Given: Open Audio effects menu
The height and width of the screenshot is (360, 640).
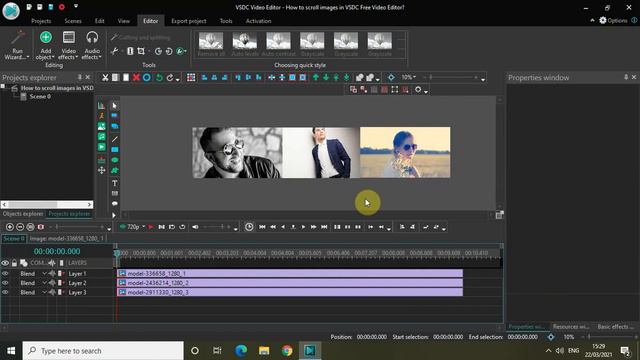Looking at the screenshot, I should pyautogui.click(x=92, y=45).
